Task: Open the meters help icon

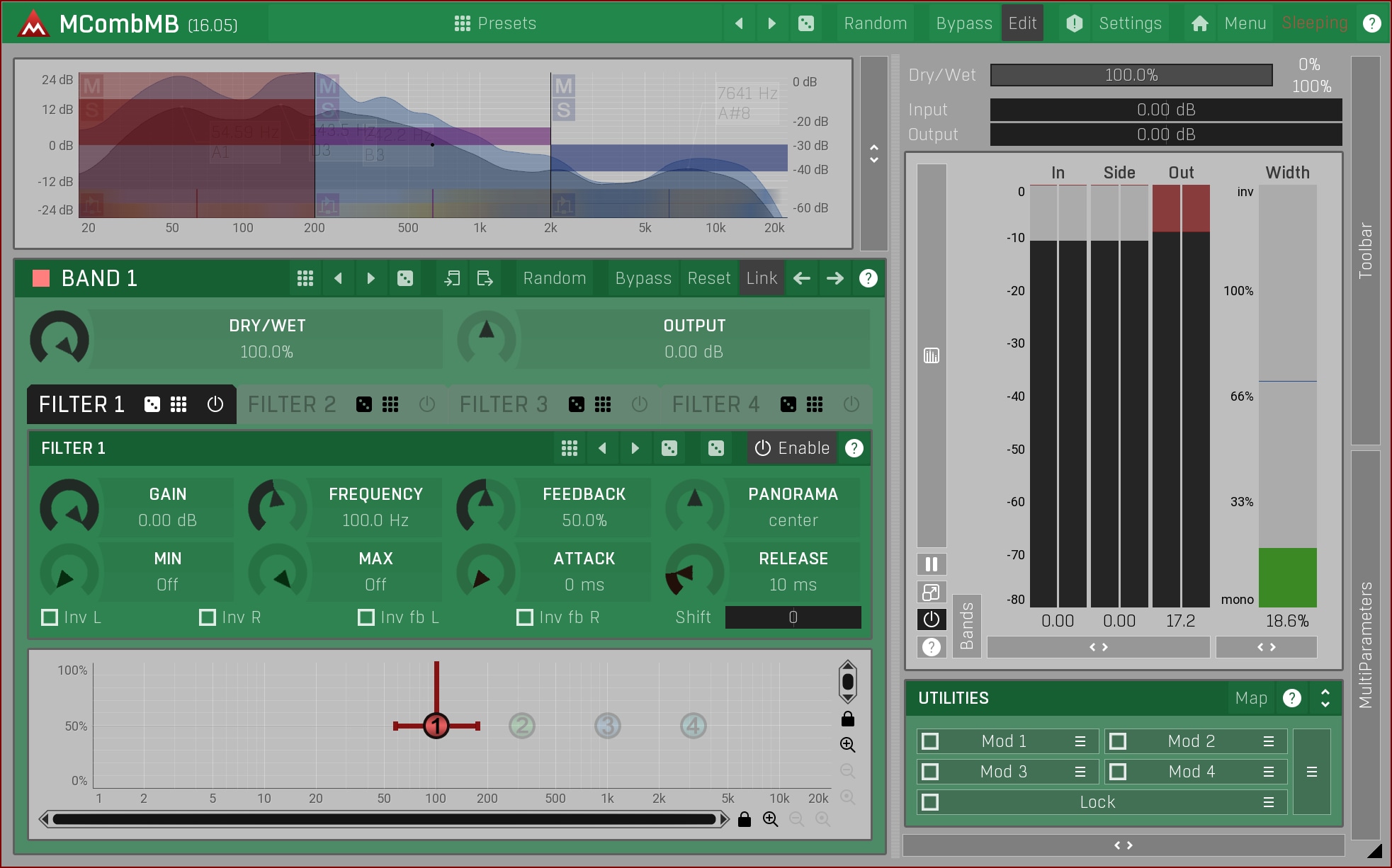Action: (x=932, y=647)
